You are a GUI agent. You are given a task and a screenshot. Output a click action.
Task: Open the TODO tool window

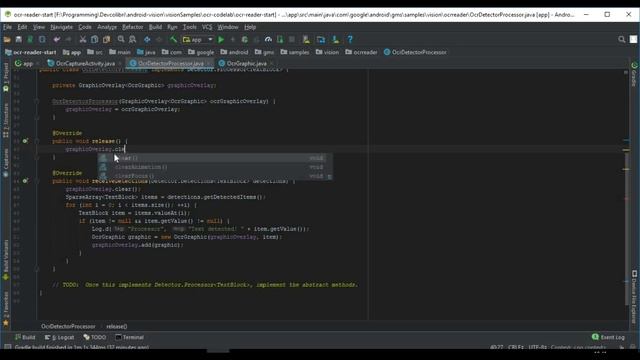pyautogui.click(x=95, y=337)
